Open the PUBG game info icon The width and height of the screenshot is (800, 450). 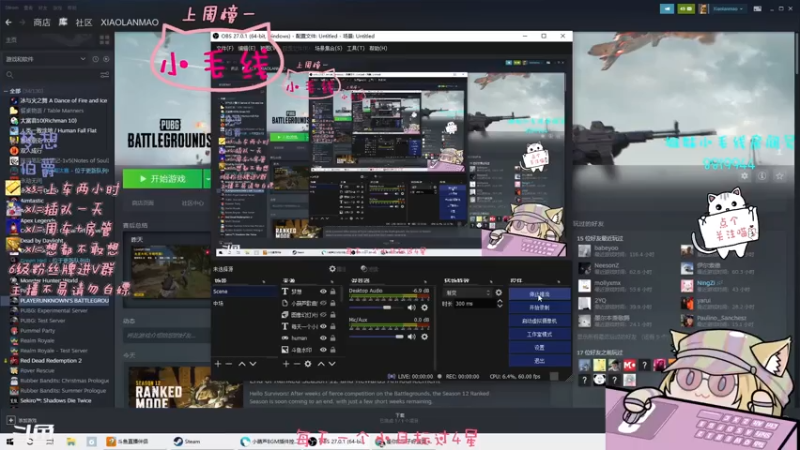coord(762,176)
